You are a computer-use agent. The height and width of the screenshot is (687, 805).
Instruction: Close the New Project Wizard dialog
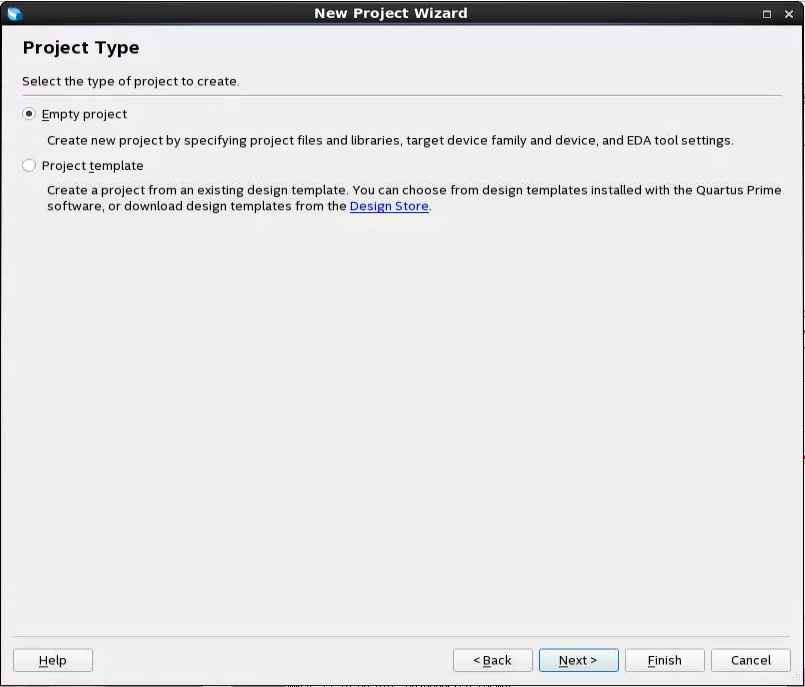[x=787, y=14]
